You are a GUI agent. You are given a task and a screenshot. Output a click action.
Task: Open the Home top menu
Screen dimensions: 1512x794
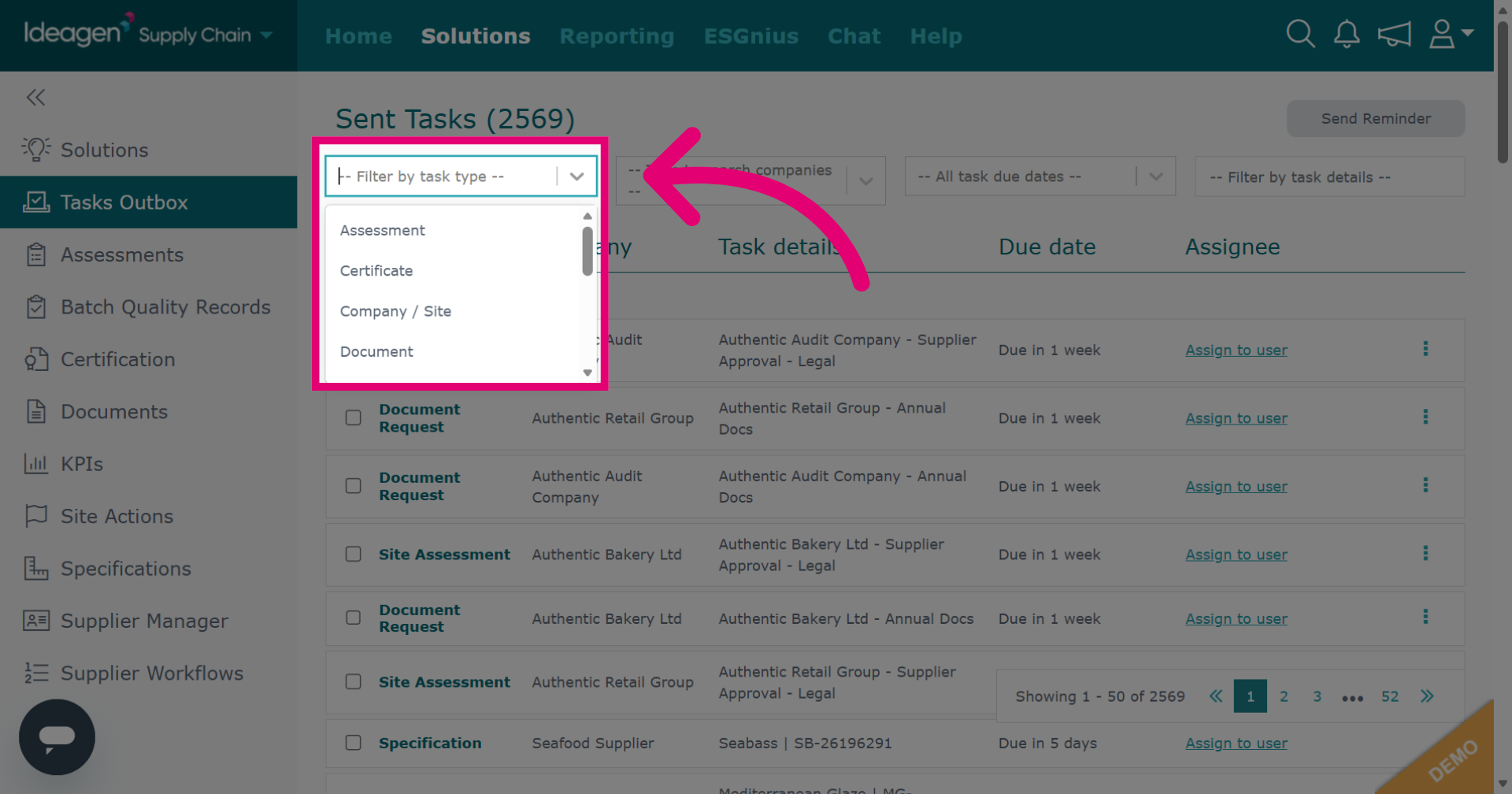358,36
